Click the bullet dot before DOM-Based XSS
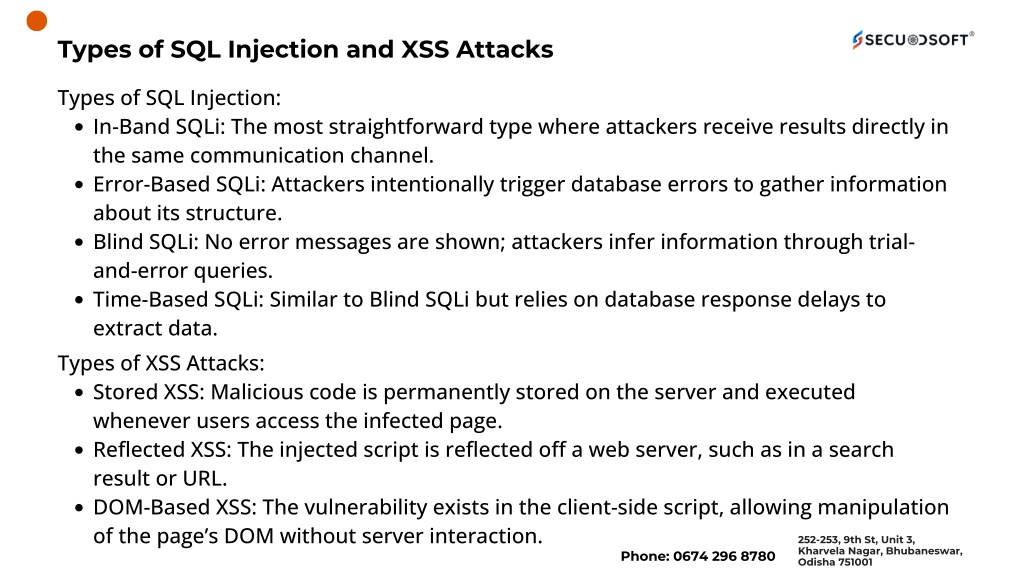Image resolution: width=1024 pixels, height=576 pixels. coord(79,508)
